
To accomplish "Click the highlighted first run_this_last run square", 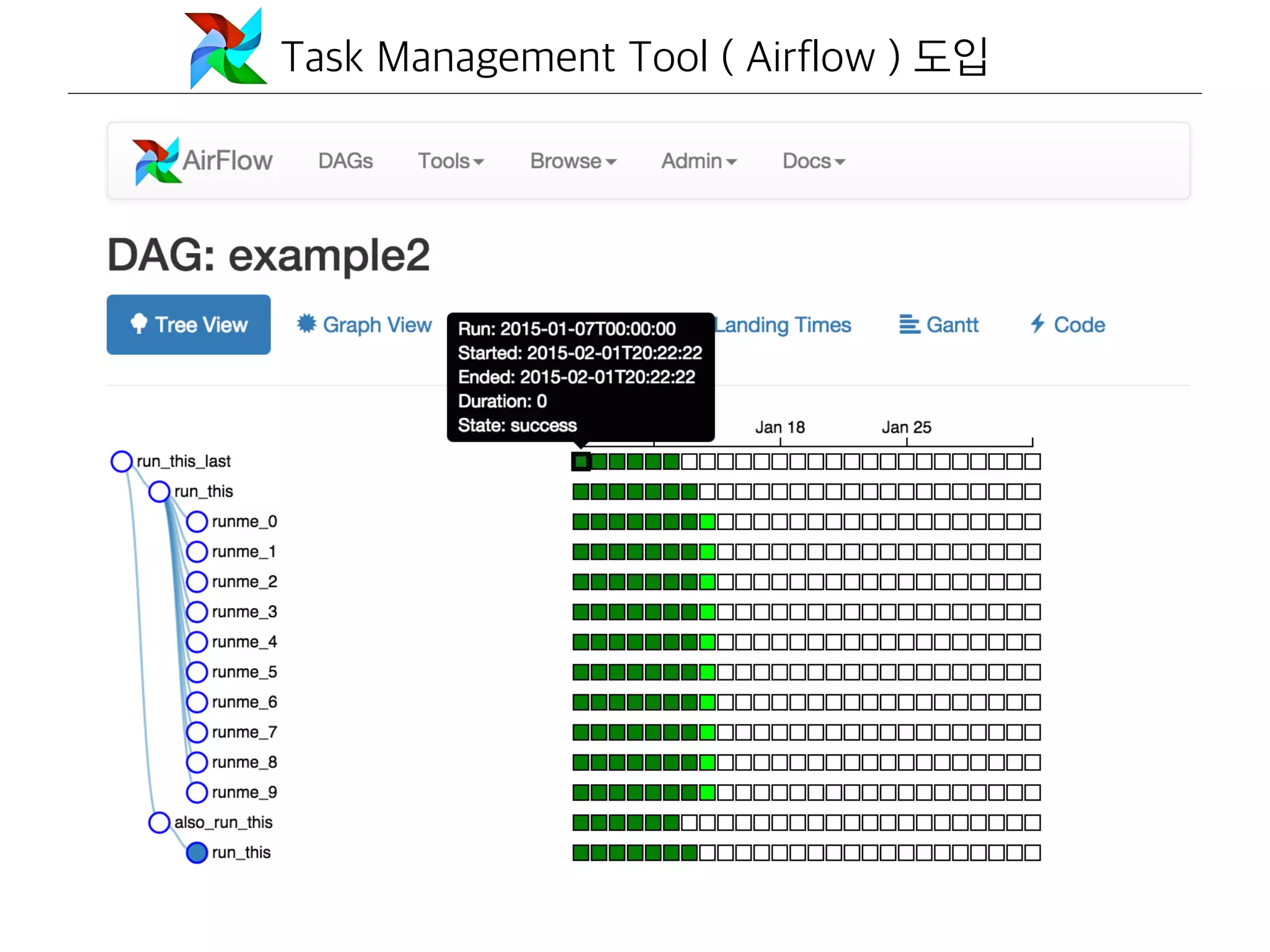I will click(x=581, y=462).
